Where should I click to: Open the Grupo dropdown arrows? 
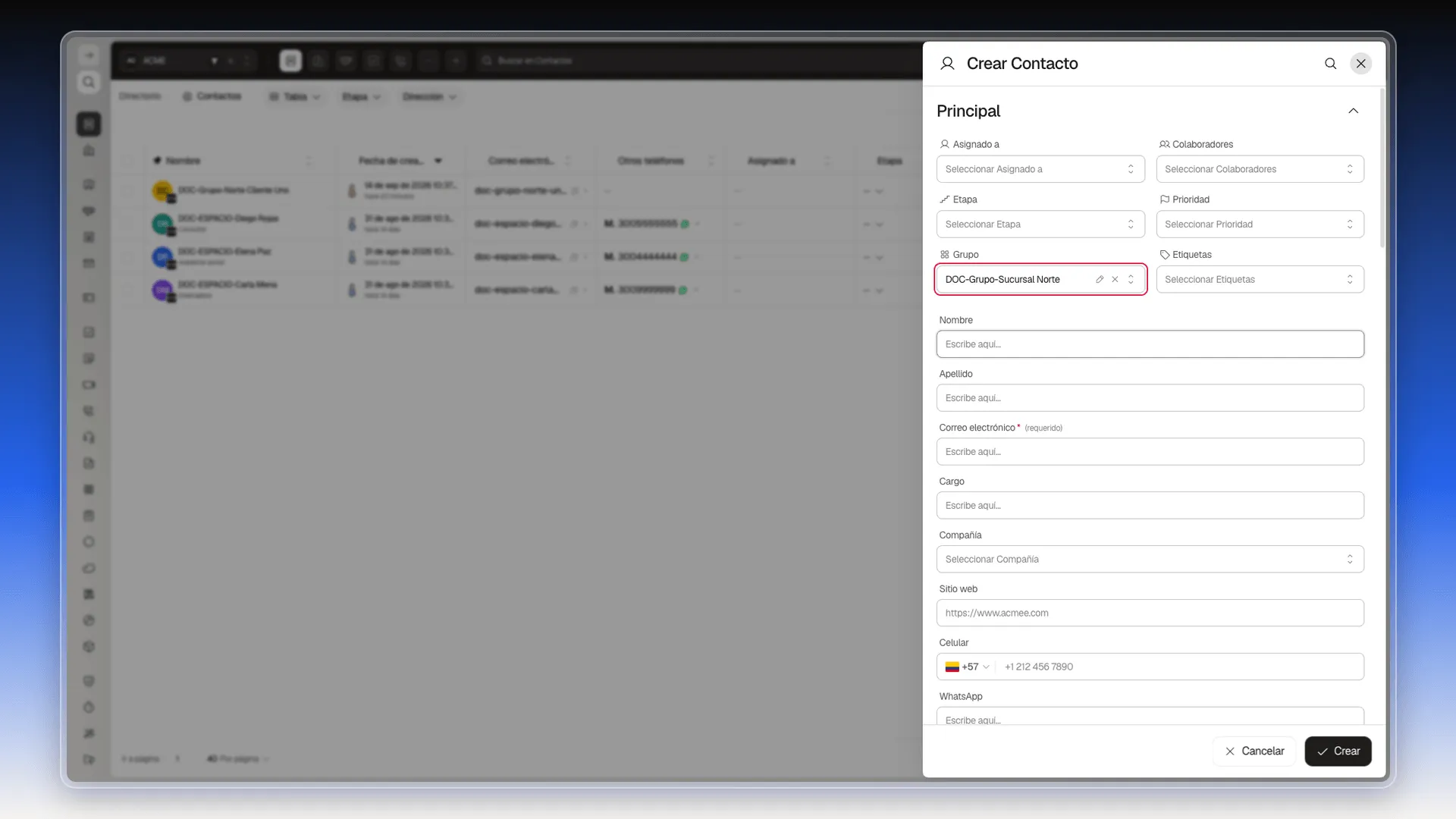pyautogui.click(x=1131, y=279)
